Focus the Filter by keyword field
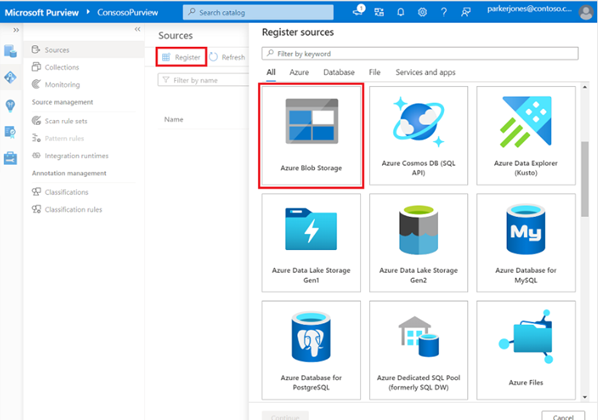This screenshot has width=598, height=420. point(420,53)
